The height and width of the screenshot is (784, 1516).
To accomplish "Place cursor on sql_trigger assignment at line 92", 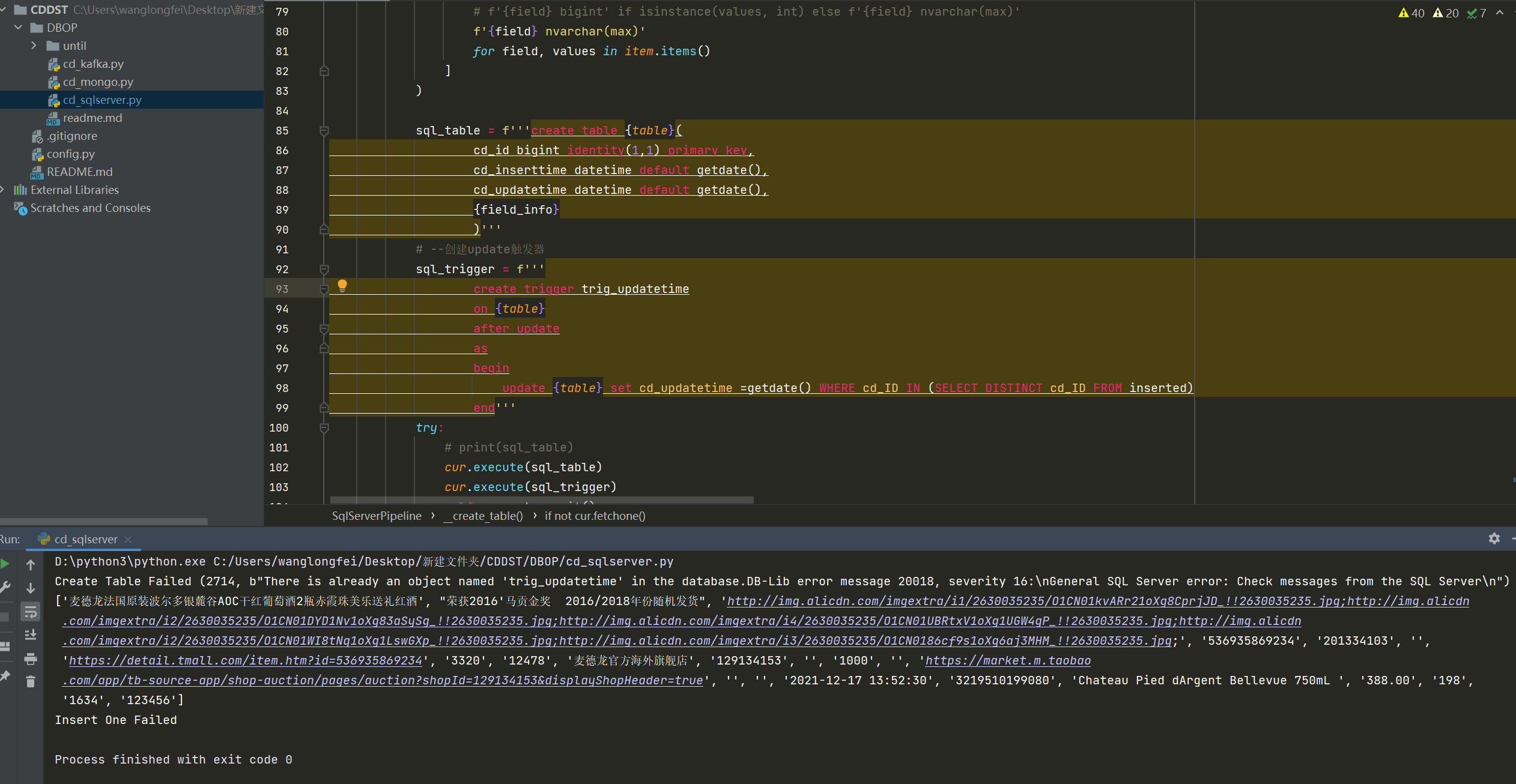I will [x=480, y=269].
